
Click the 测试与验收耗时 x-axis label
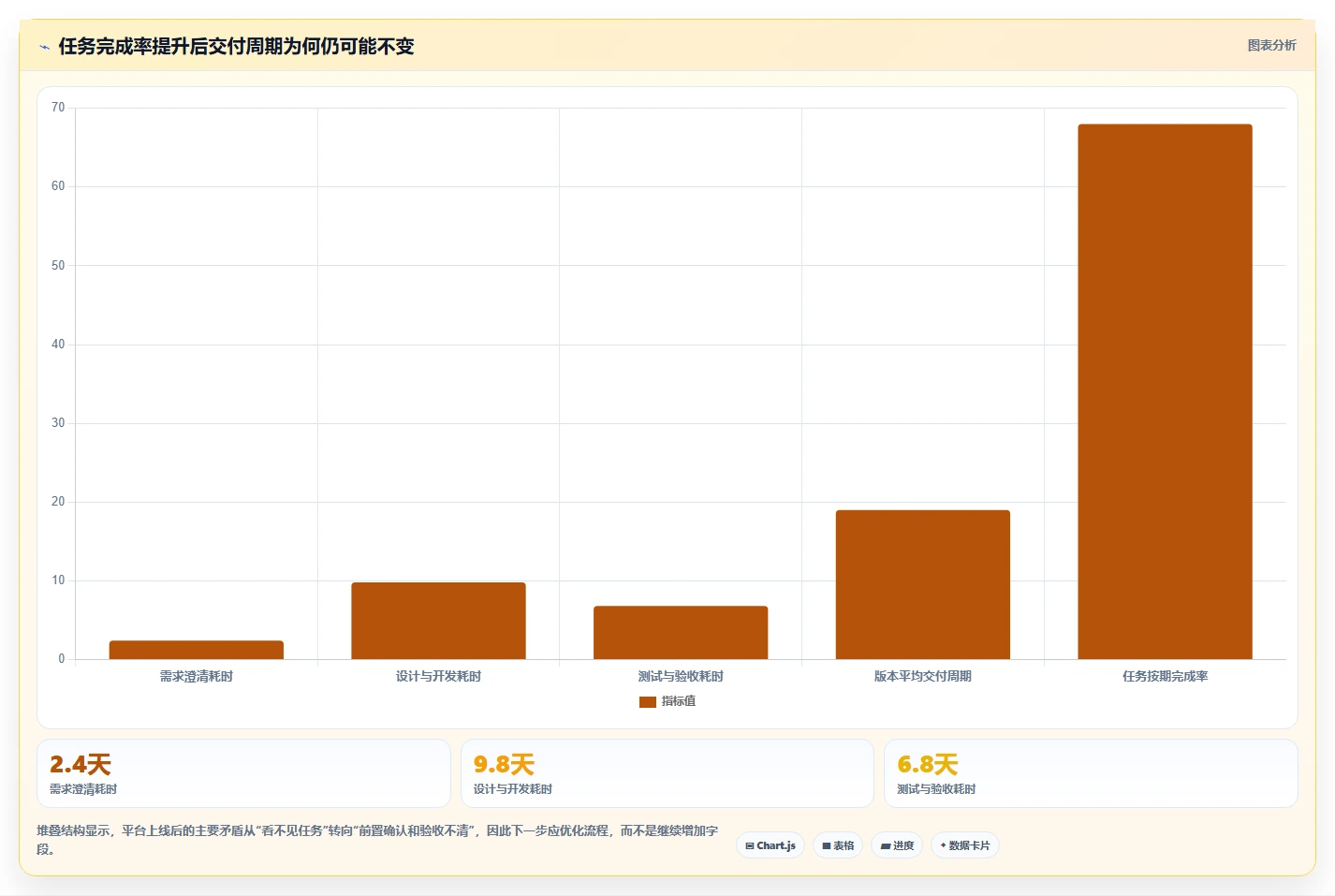[x=681, y=676]
